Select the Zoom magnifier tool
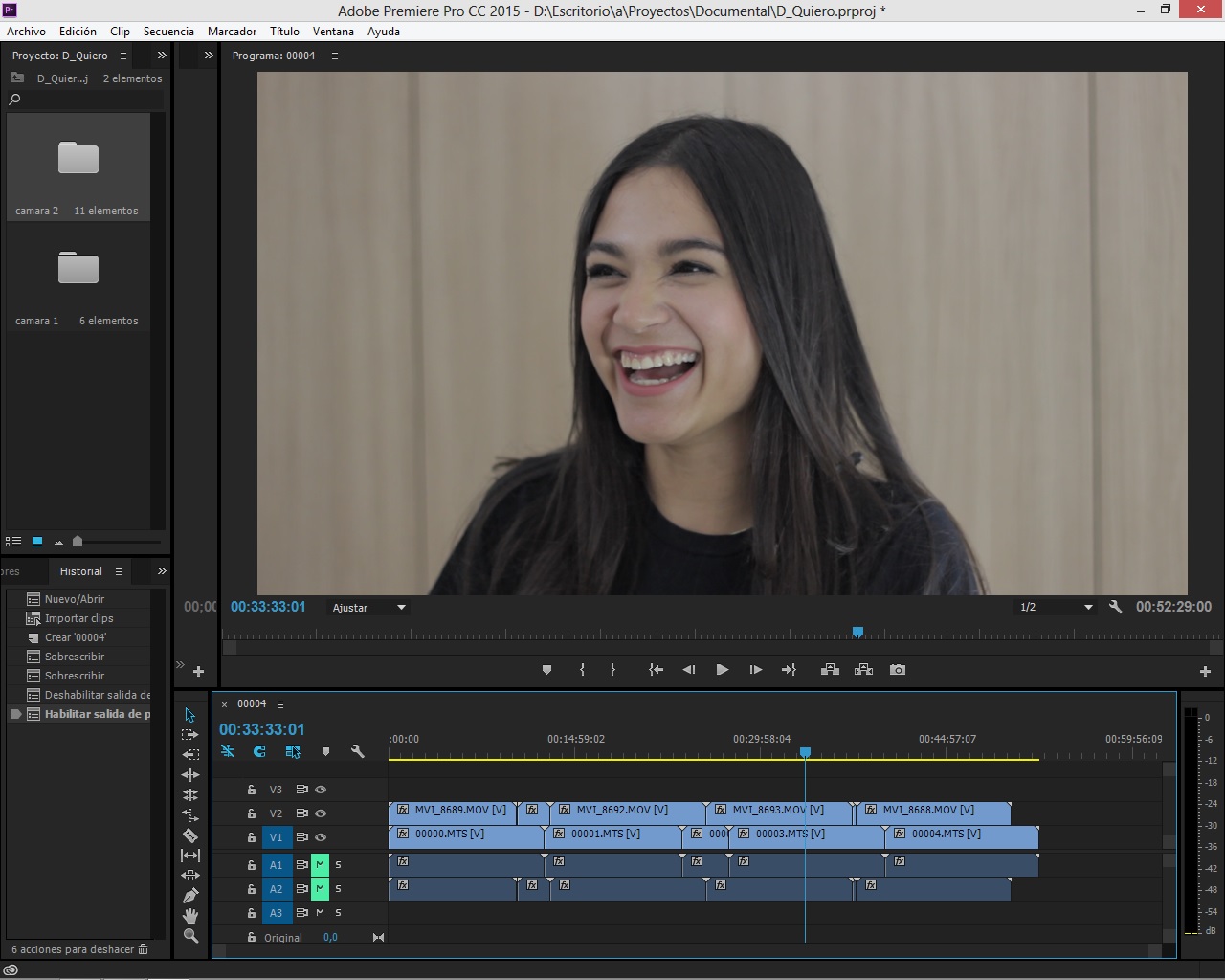This screenshot has height=980, width=1225. (189, 936)
